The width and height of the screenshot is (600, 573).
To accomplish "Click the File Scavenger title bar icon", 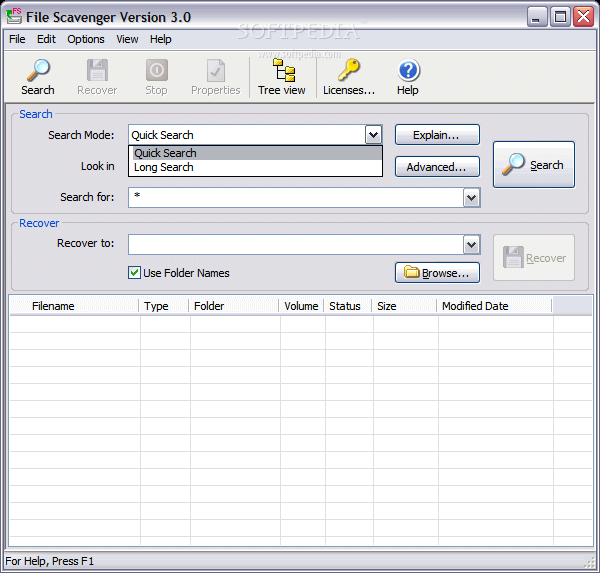I will click(x=14, y=16).
